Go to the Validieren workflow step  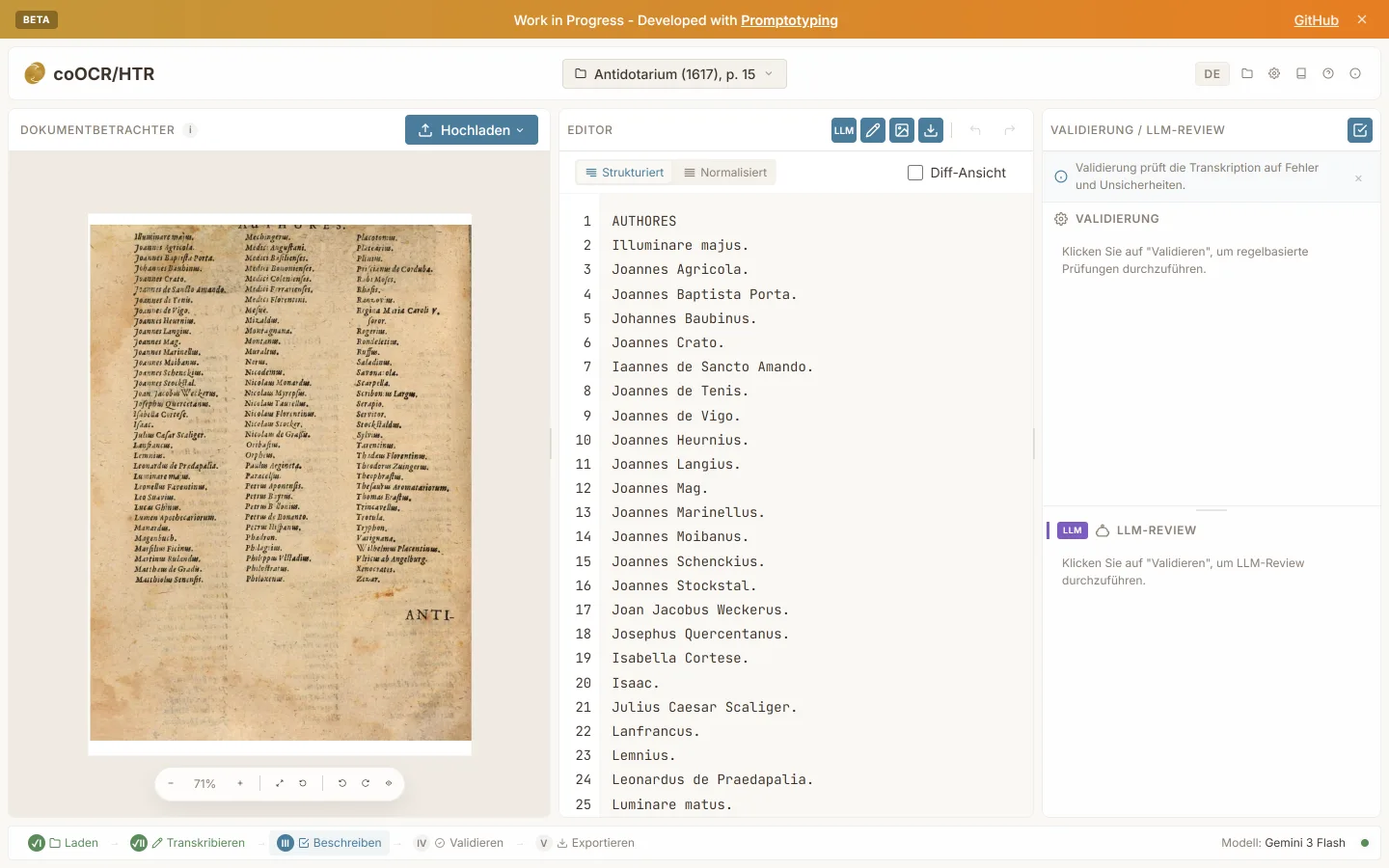pos(459,843)
